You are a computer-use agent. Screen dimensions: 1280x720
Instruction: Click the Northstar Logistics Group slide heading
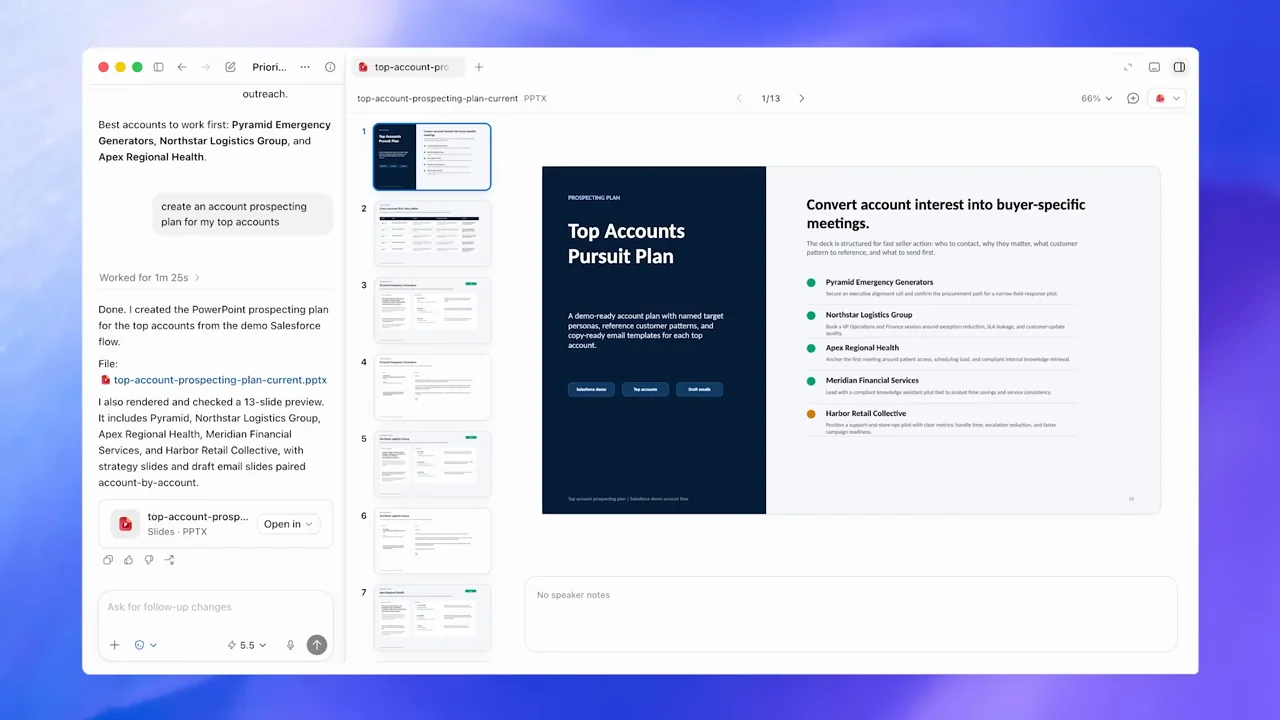869,315
